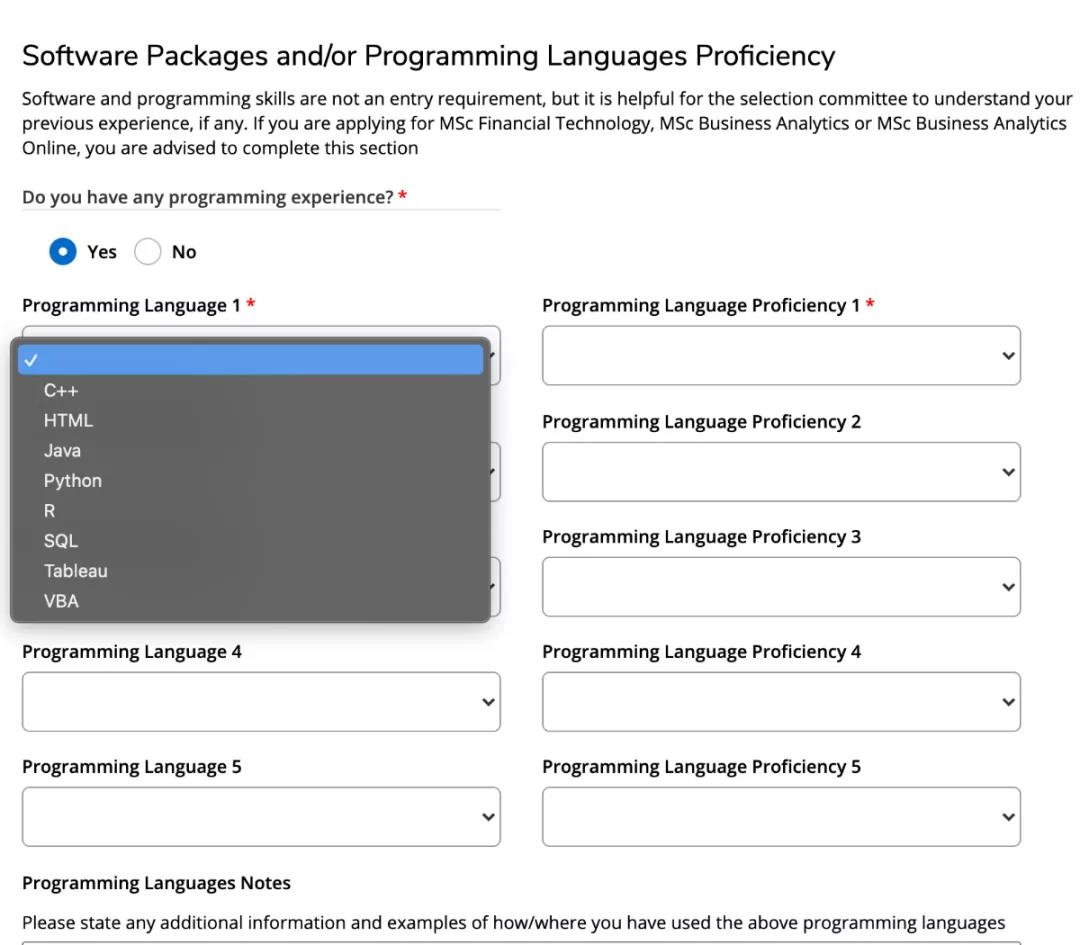This screenshot has height=945, width=1080.
Task: Choose HTML from the language list
Action: pos(68,421)
